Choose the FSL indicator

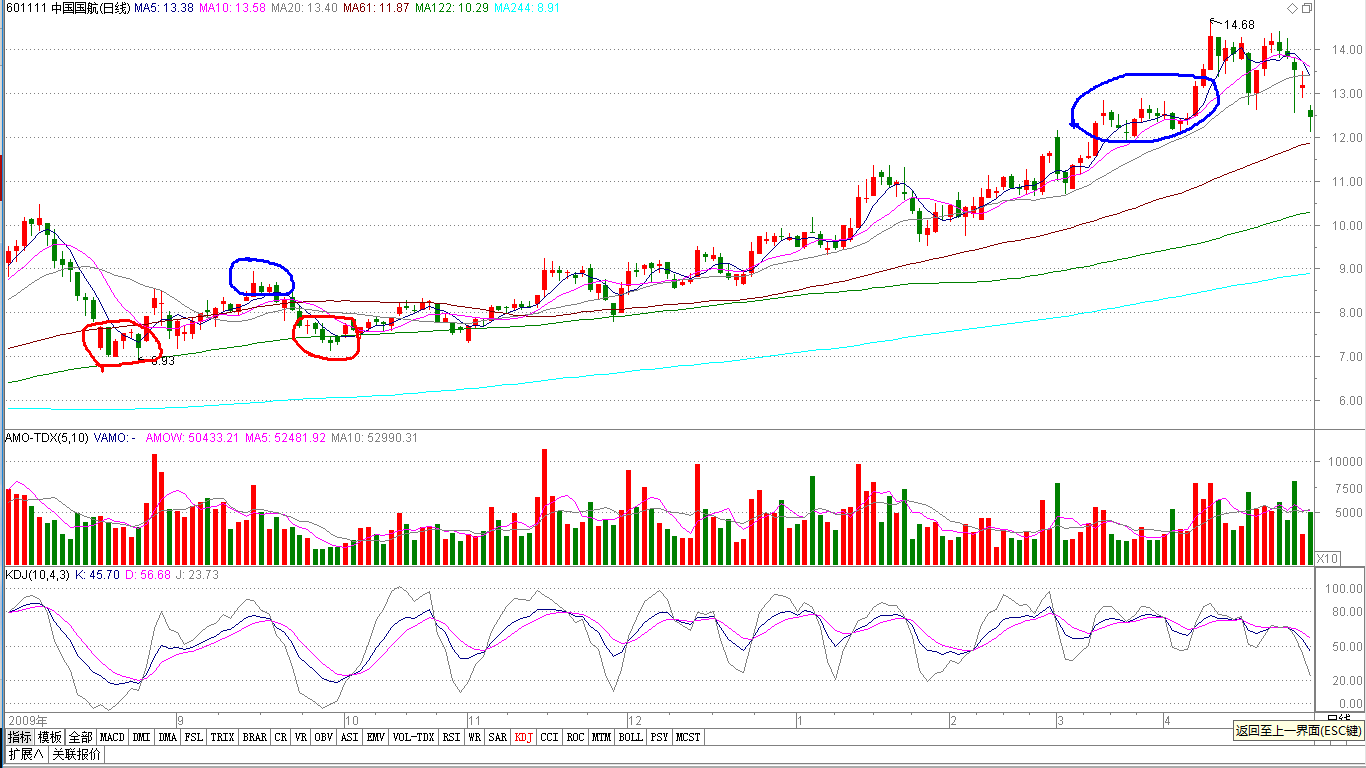194,737
